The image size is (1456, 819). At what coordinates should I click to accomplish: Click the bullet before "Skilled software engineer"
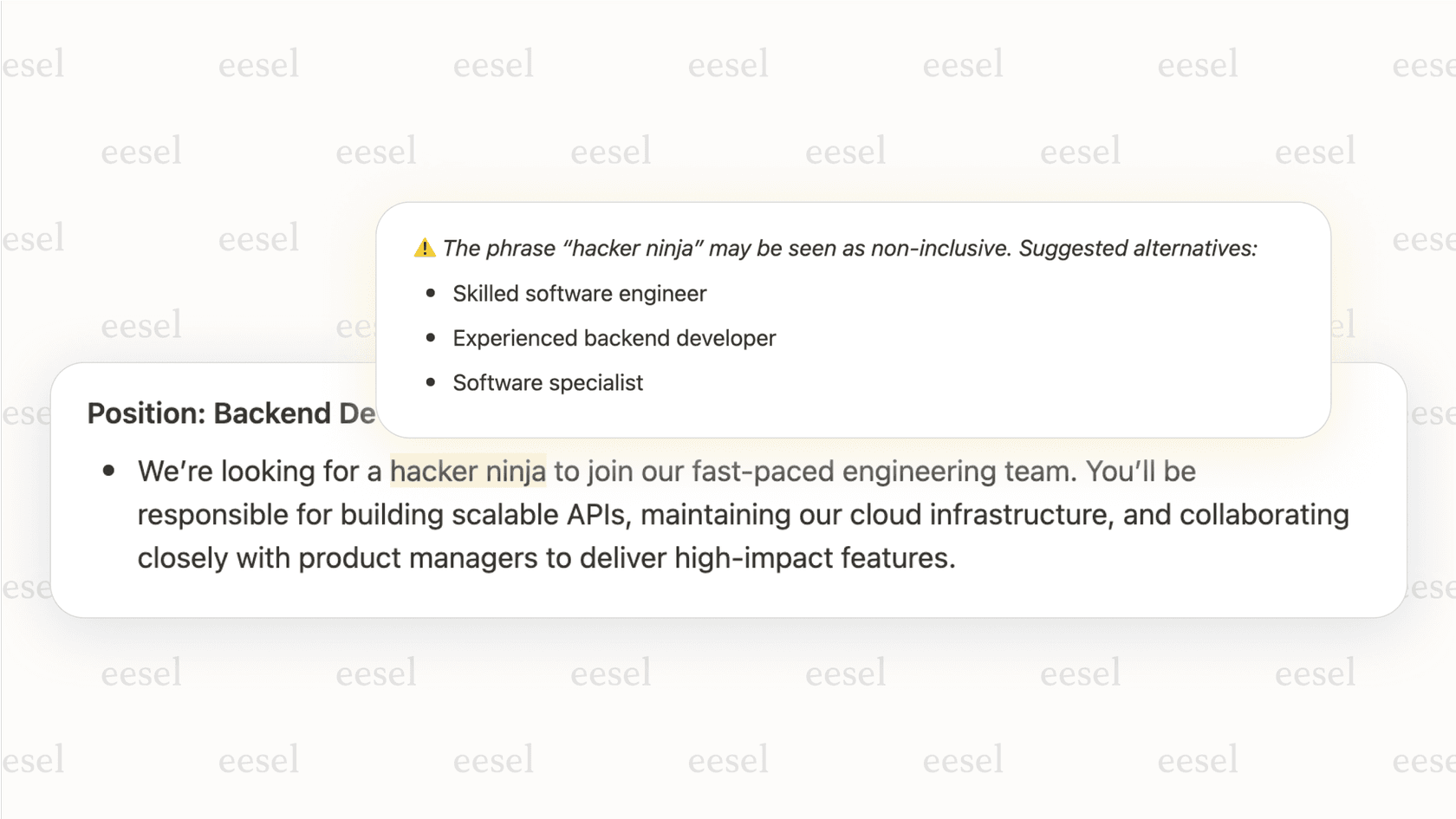tap(431, 293)
